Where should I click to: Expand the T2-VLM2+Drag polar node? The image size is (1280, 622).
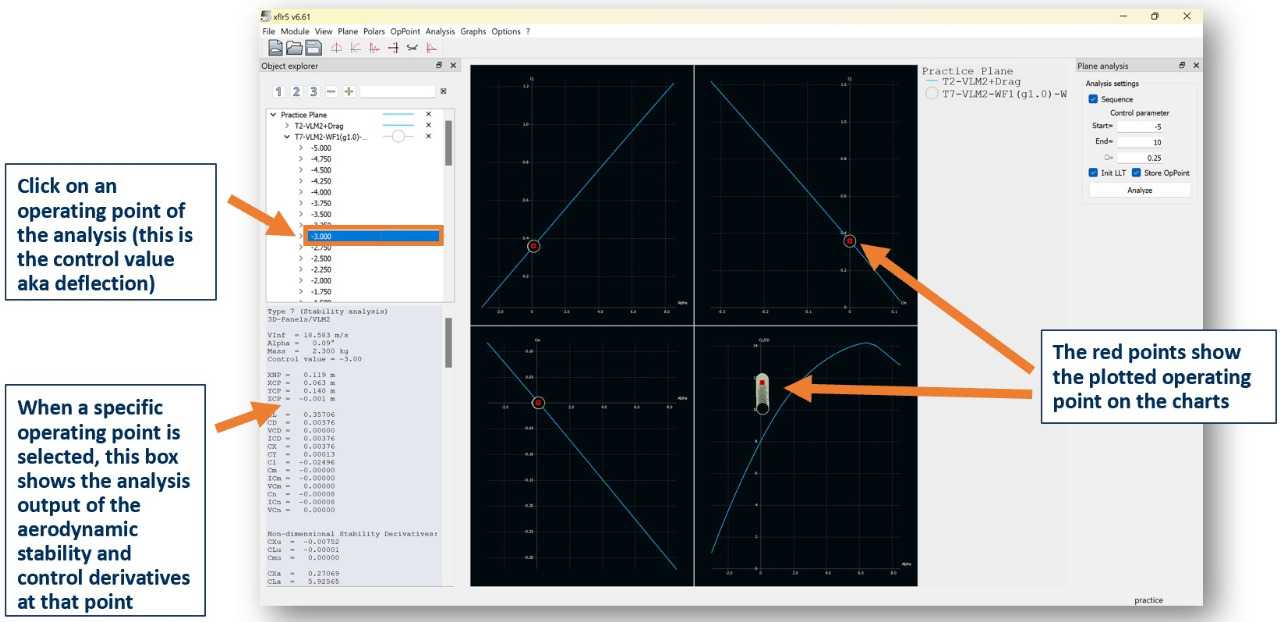click(x=287, y=126)
